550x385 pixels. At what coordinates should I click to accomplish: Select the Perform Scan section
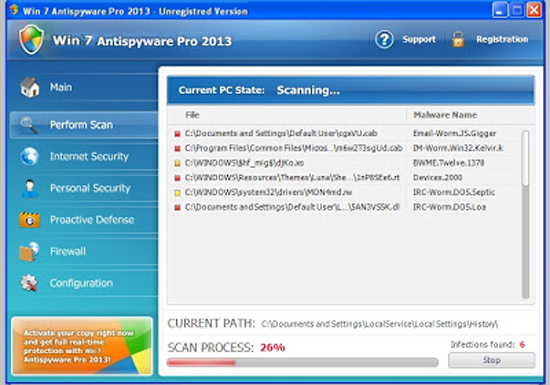point(84,125)
